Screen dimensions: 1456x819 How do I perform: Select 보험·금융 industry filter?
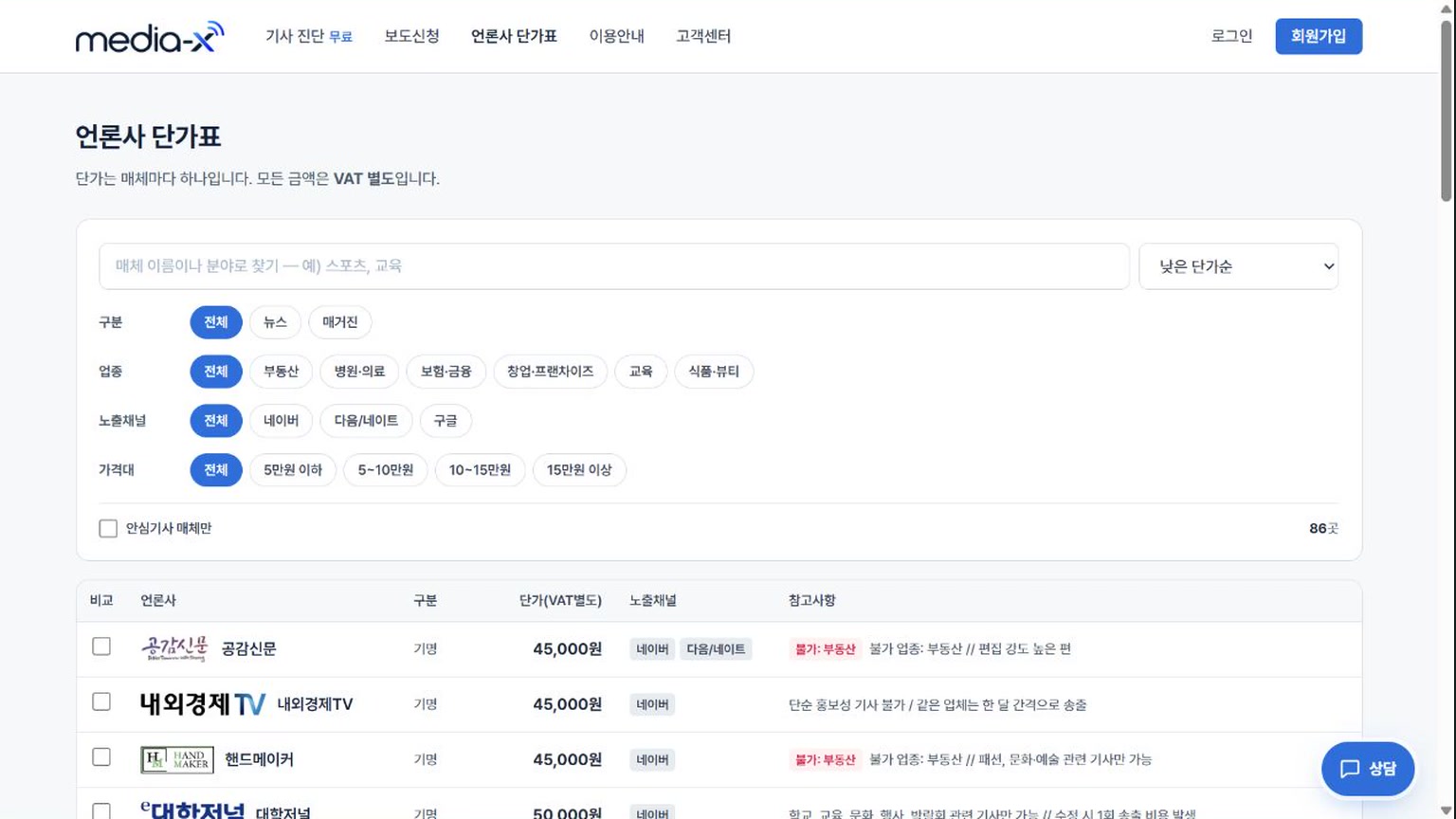(446, 372)
